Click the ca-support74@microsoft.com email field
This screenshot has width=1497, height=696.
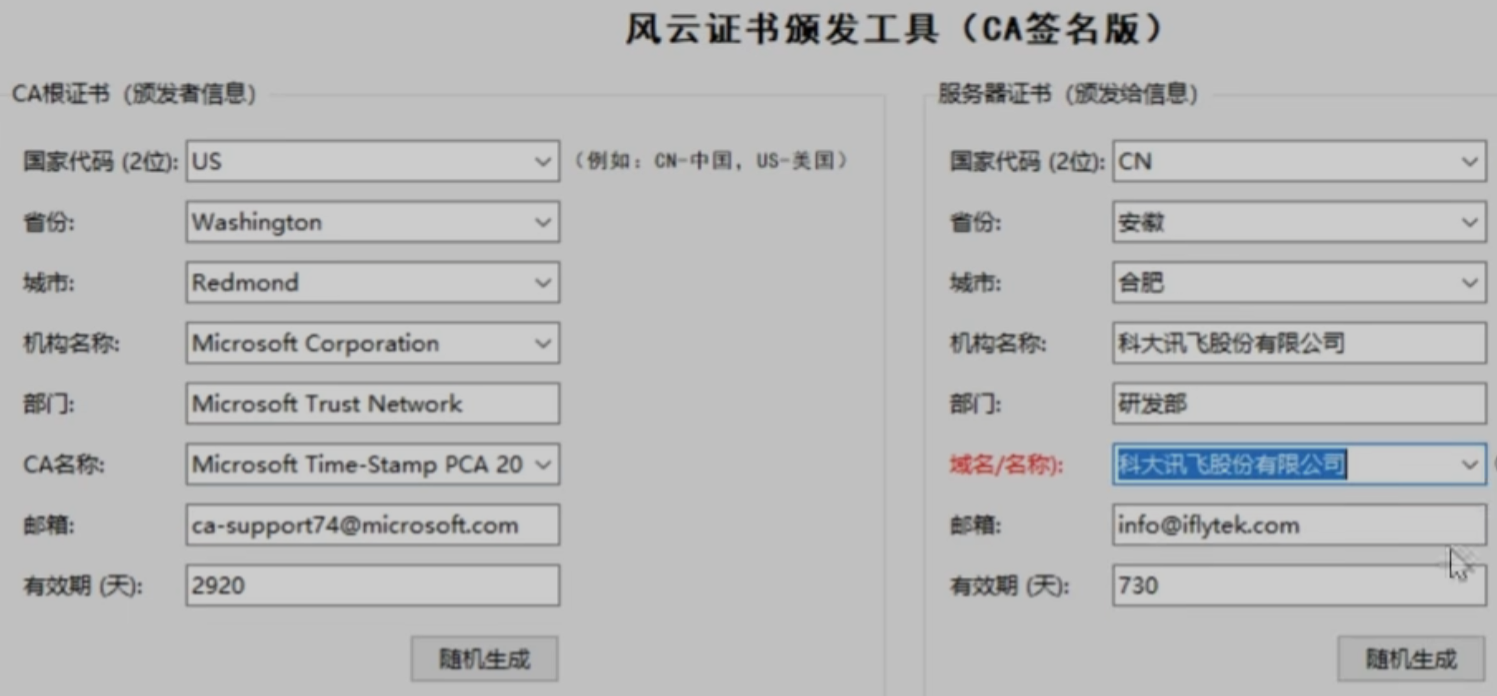pyautogui.click(x=372, y=525)
